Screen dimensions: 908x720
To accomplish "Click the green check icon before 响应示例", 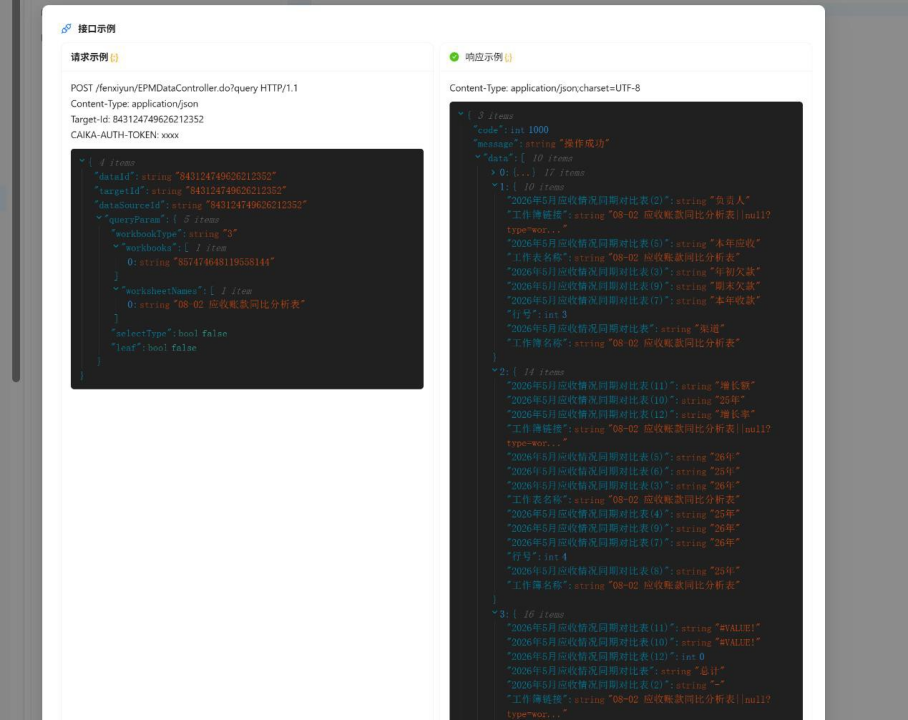I will click(454, 57).
